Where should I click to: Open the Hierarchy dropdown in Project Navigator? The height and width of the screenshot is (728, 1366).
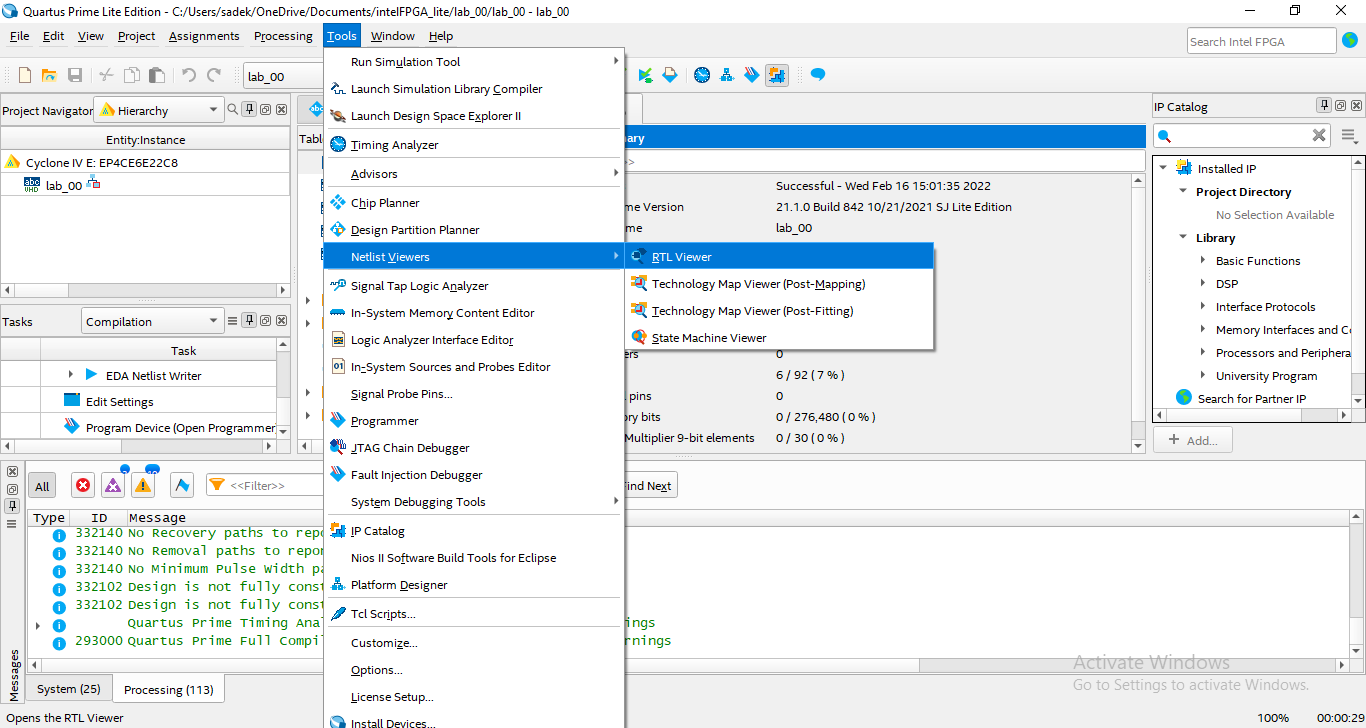(158, 110)
